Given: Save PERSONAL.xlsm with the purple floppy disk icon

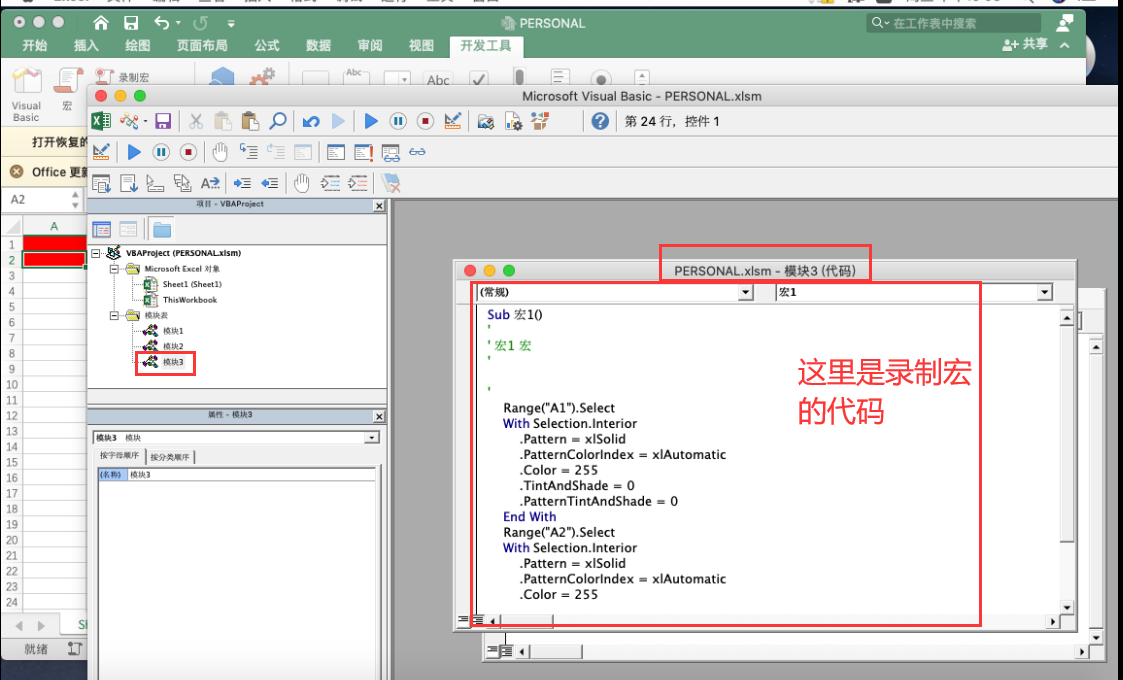Looking at the screenshot, I should (163, 121).
